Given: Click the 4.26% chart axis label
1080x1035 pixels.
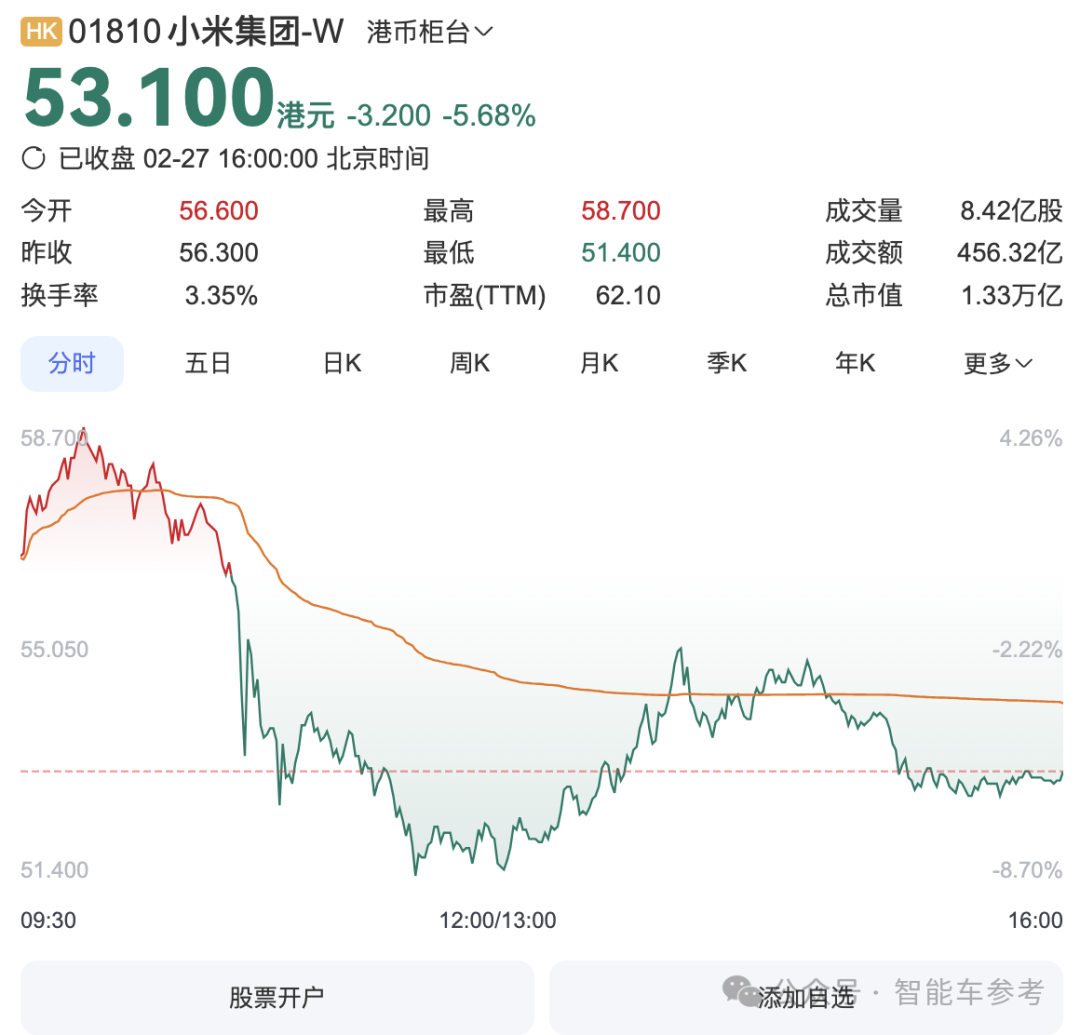Looking at the screenshot, I should (x=1031, y=438).
